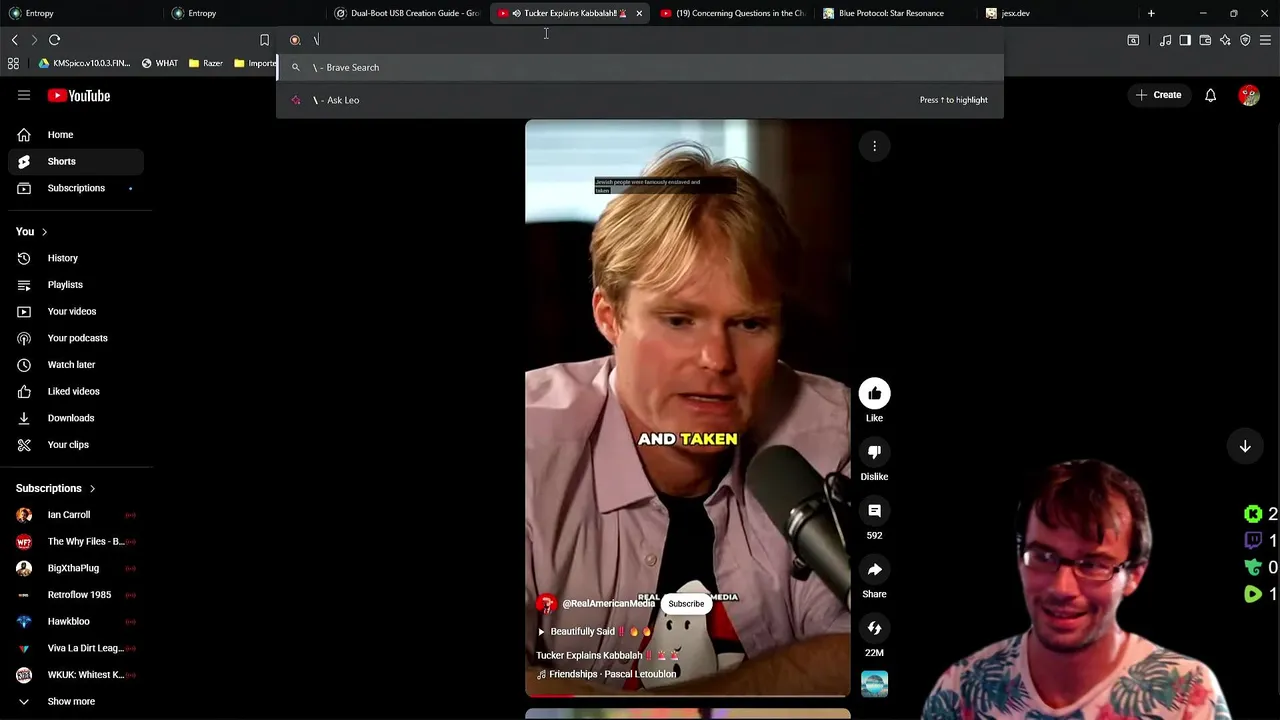Share the current Short

pyautogui.click(x=874, y=569)
